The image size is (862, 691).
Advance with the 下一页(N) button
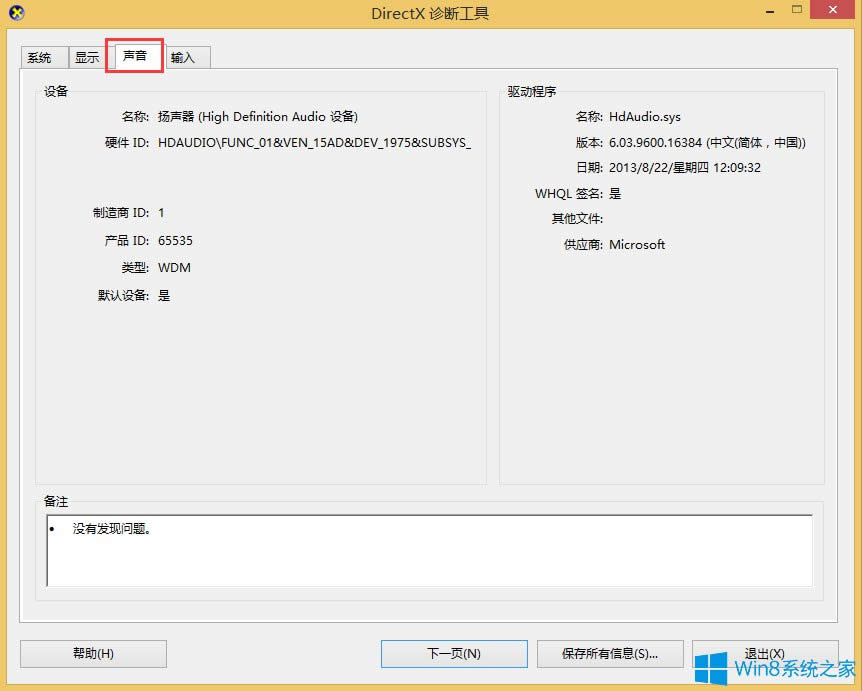point(453,653)
